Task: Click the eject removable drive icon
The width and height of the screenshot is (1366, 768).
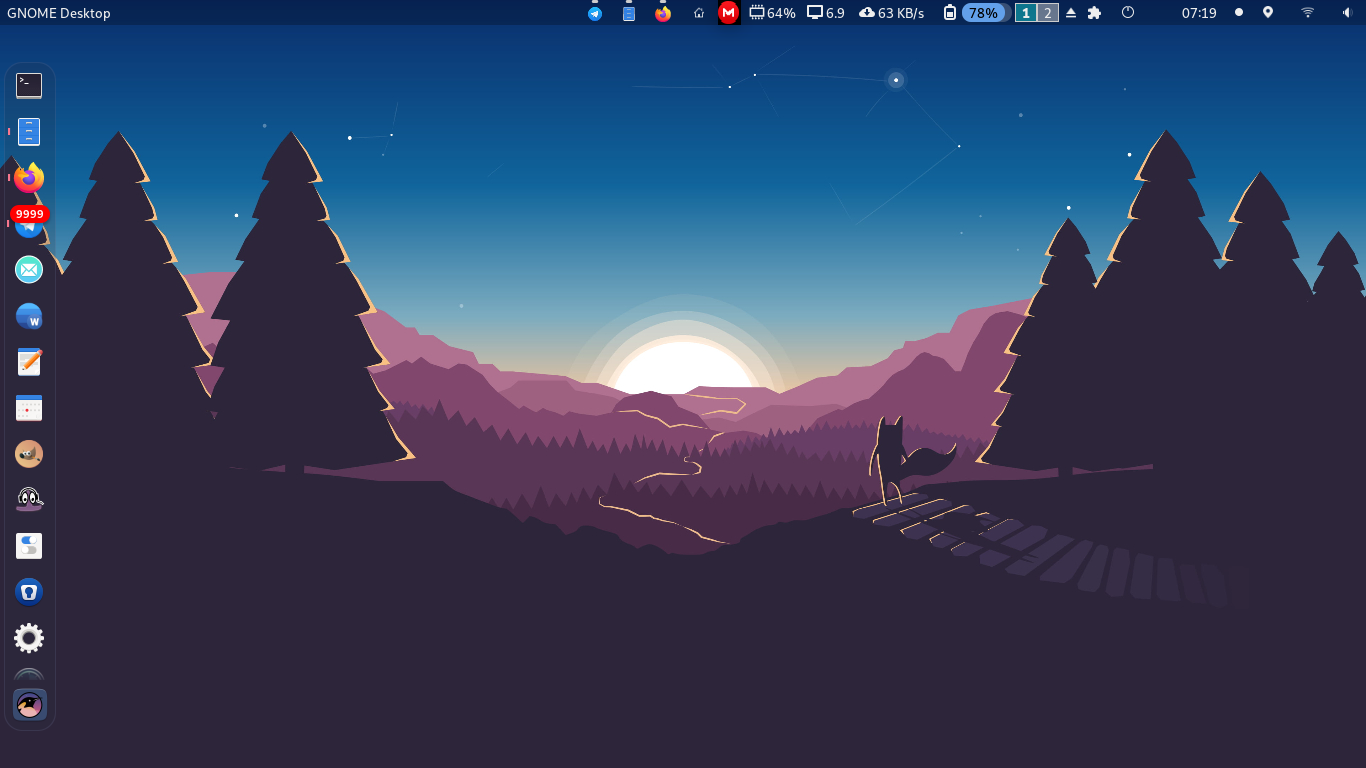Action: pyautogui.click(x=1071, y=13)
